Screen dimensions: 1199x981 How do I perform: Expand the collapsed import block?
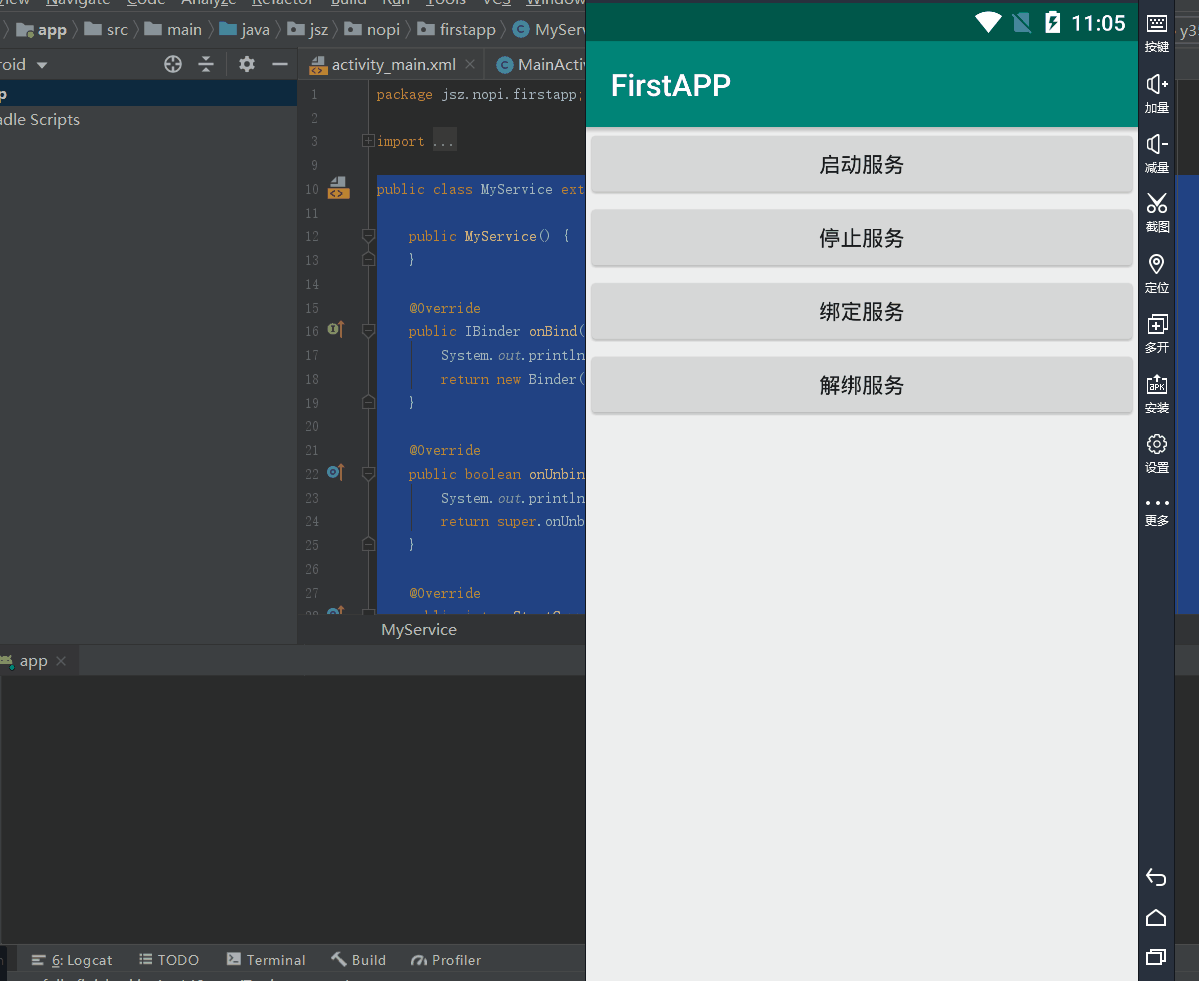(368, 141)
